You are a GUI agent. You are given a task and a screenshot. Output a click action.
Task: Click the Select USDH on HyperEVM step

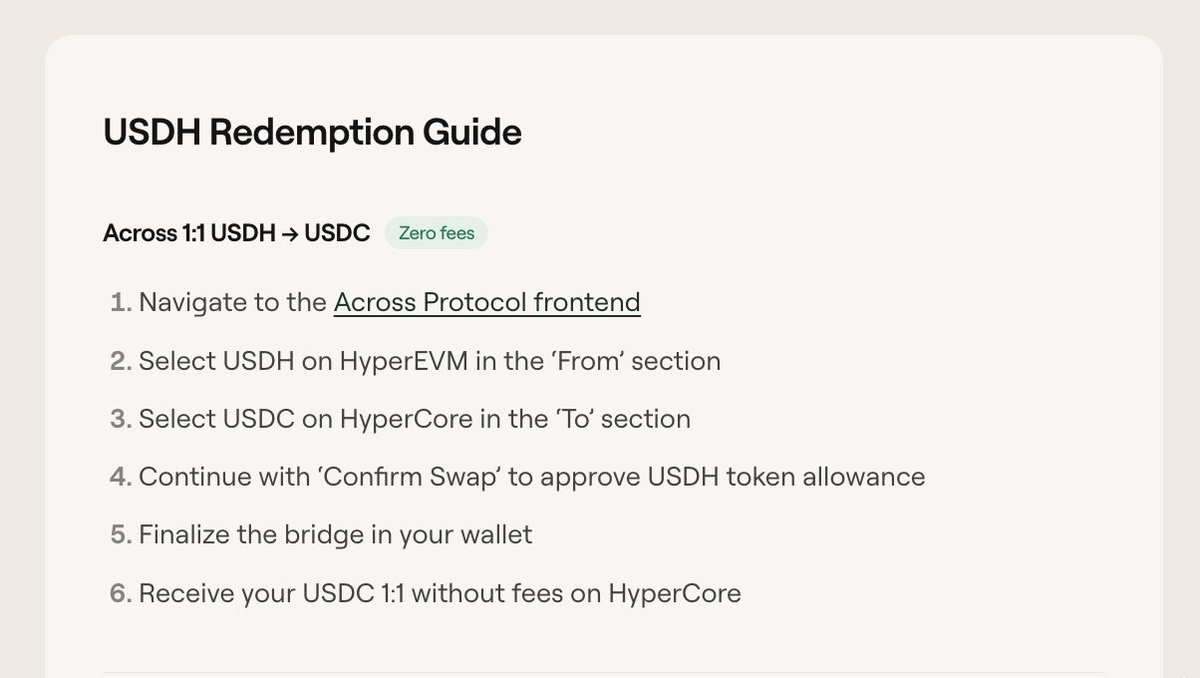tap(430, 361)
